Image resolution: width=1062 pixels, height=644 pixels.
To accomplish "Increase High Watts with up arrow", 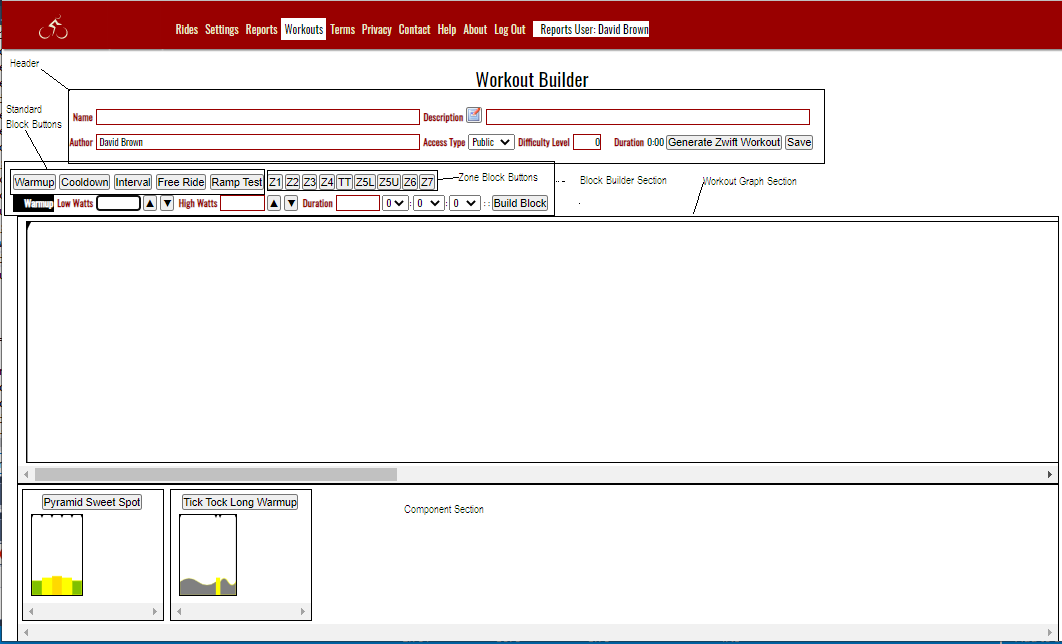I will 274,203.
